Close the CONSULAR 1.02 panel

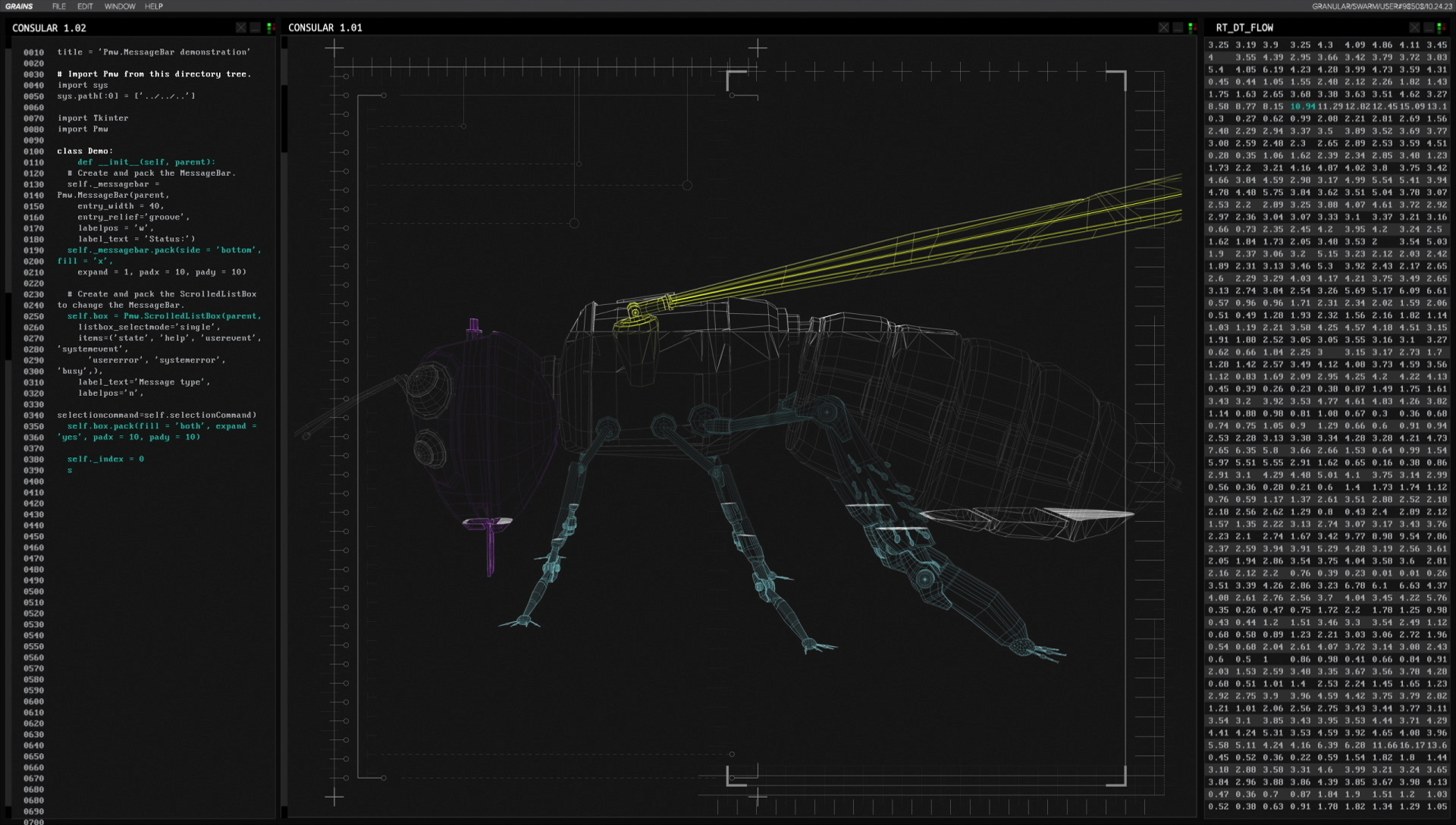(241, 27)
